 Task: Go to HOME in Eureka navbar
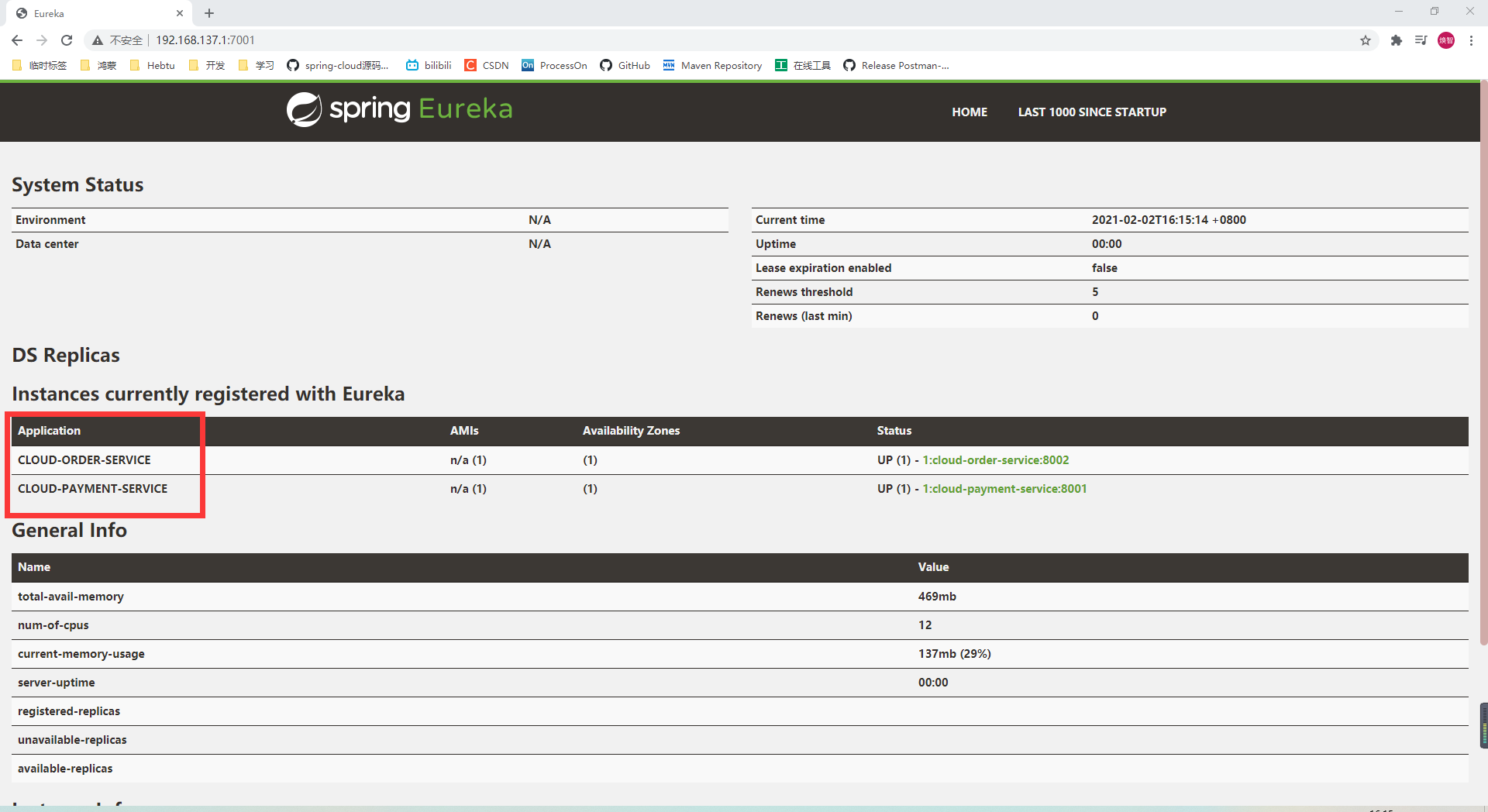click(x=970, y=112)
